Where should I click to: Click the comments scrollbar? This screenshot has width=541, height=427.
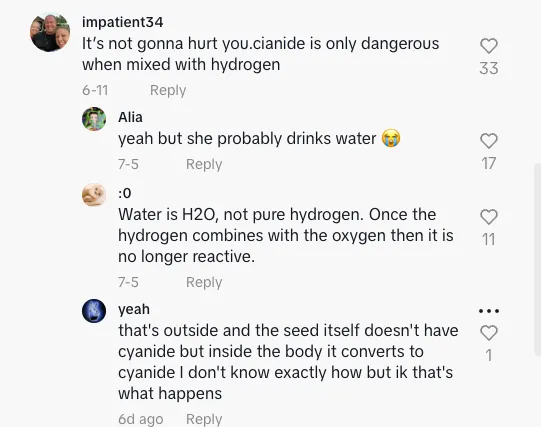[537, 259]
